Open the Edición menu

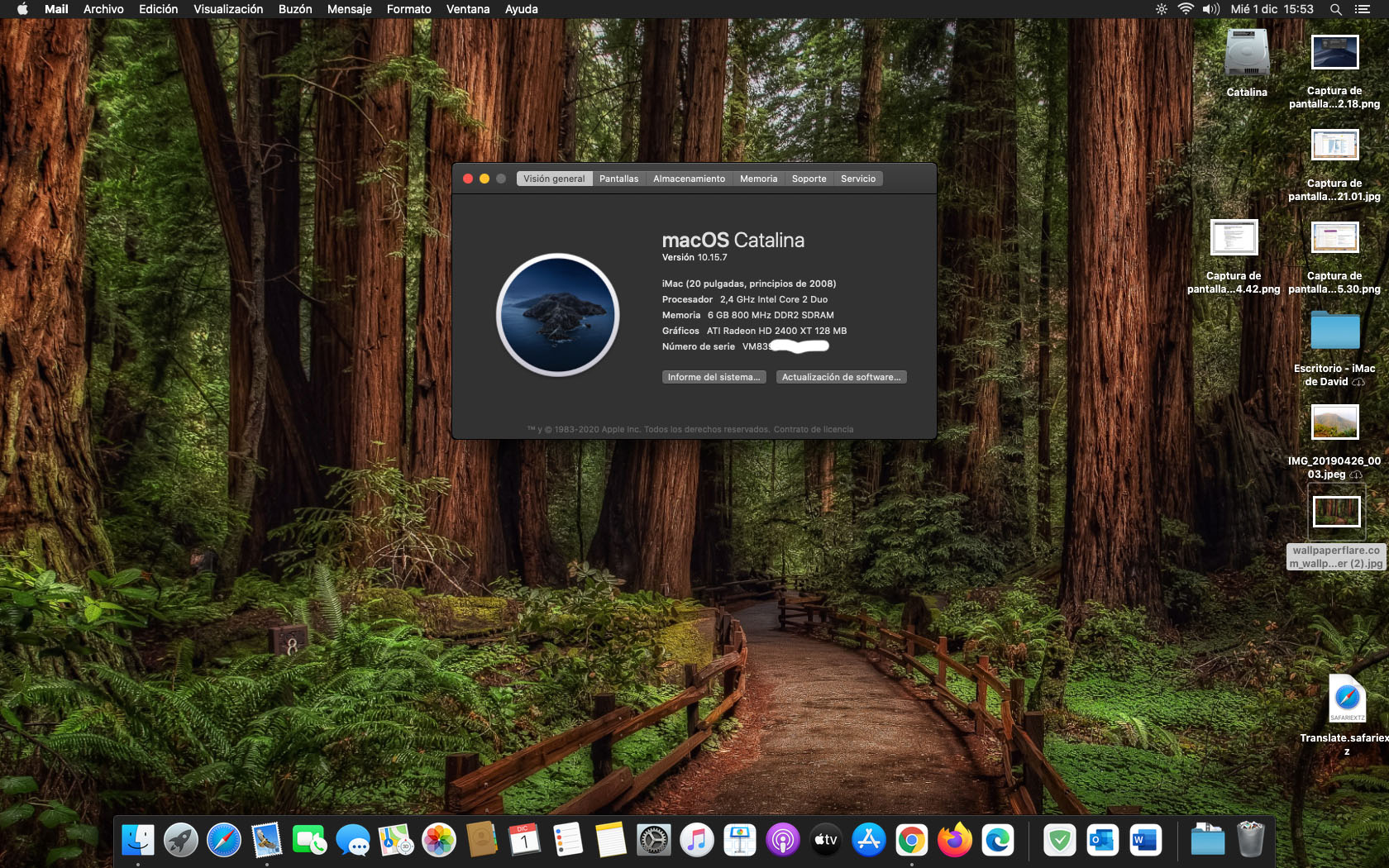(x=158, y=9)
